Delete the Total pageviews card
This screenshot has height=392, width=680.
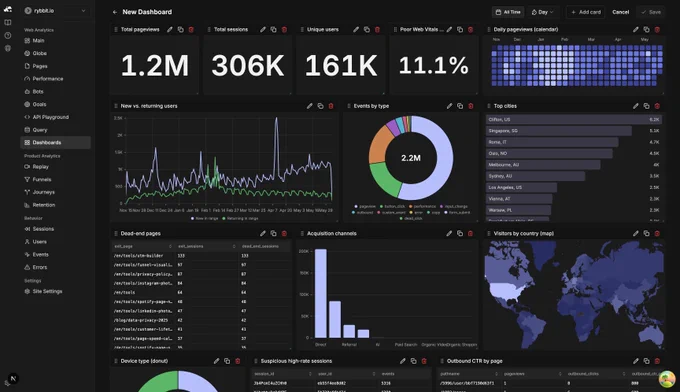pyautogui.click(x=191, y=29)
